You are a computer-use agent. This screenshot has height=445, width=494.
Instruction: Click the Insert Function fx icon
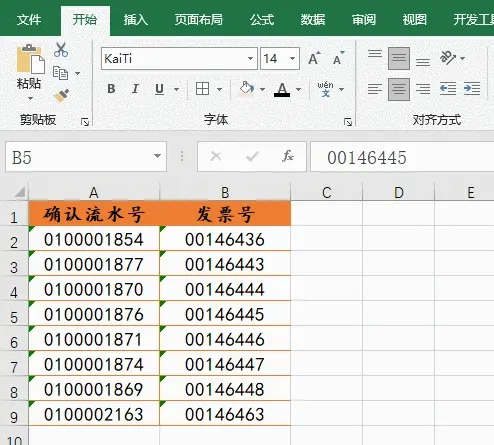[288, 156]
